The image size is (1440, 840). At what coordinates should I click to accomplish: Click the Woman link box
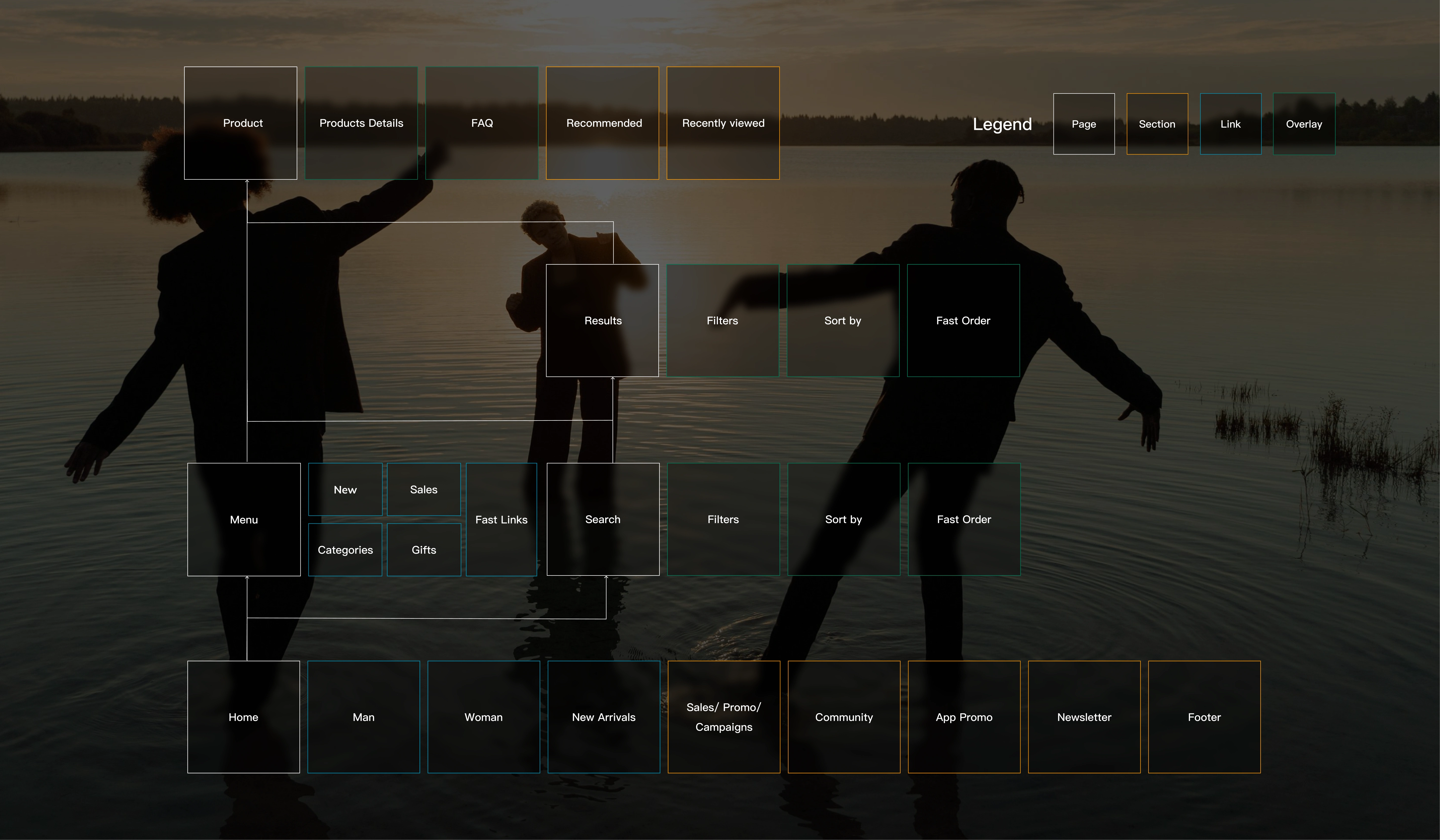coord(483,717)
